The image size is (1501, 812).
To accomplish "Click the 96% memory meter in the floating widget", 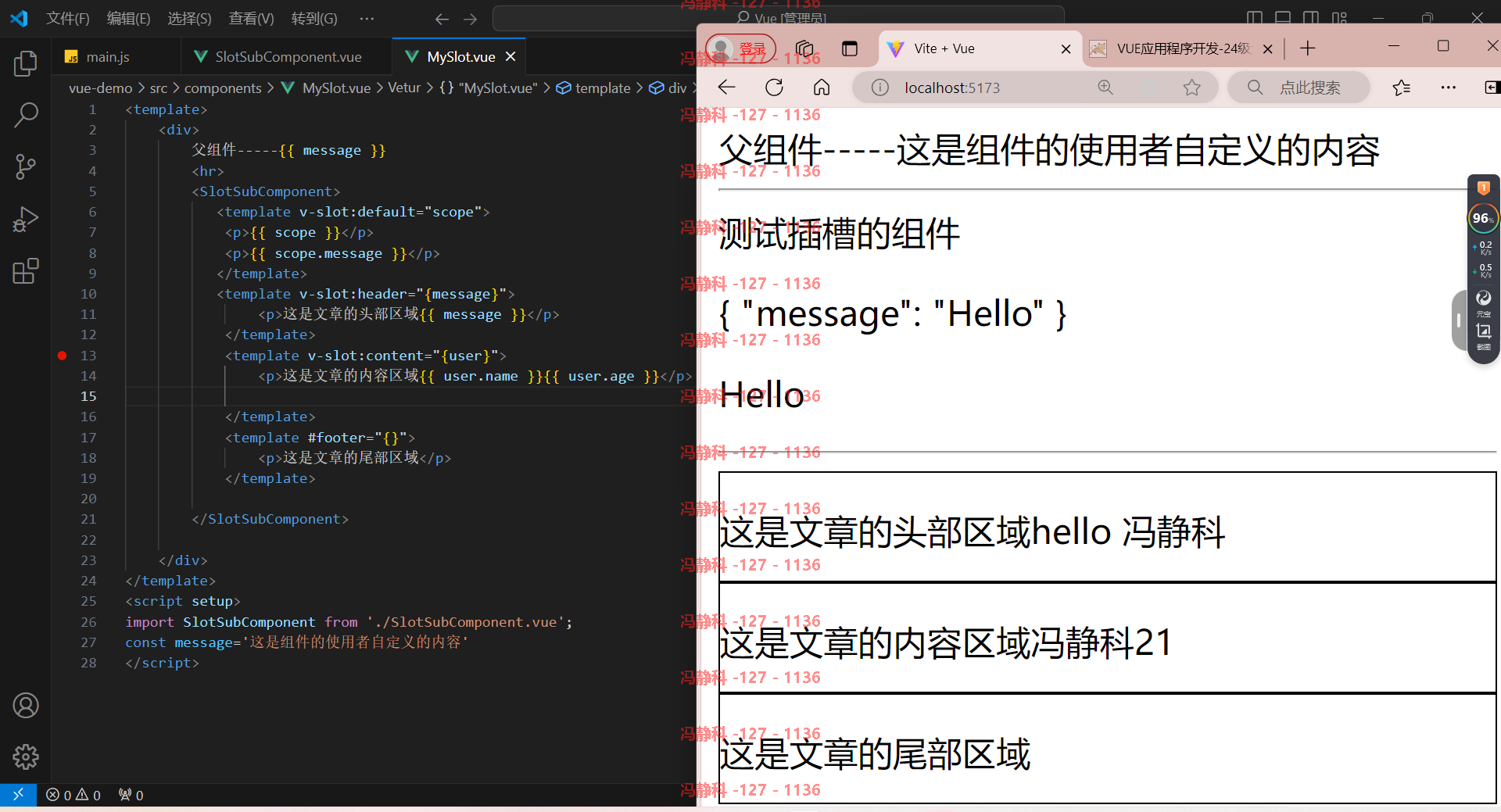I will 1482,218.
